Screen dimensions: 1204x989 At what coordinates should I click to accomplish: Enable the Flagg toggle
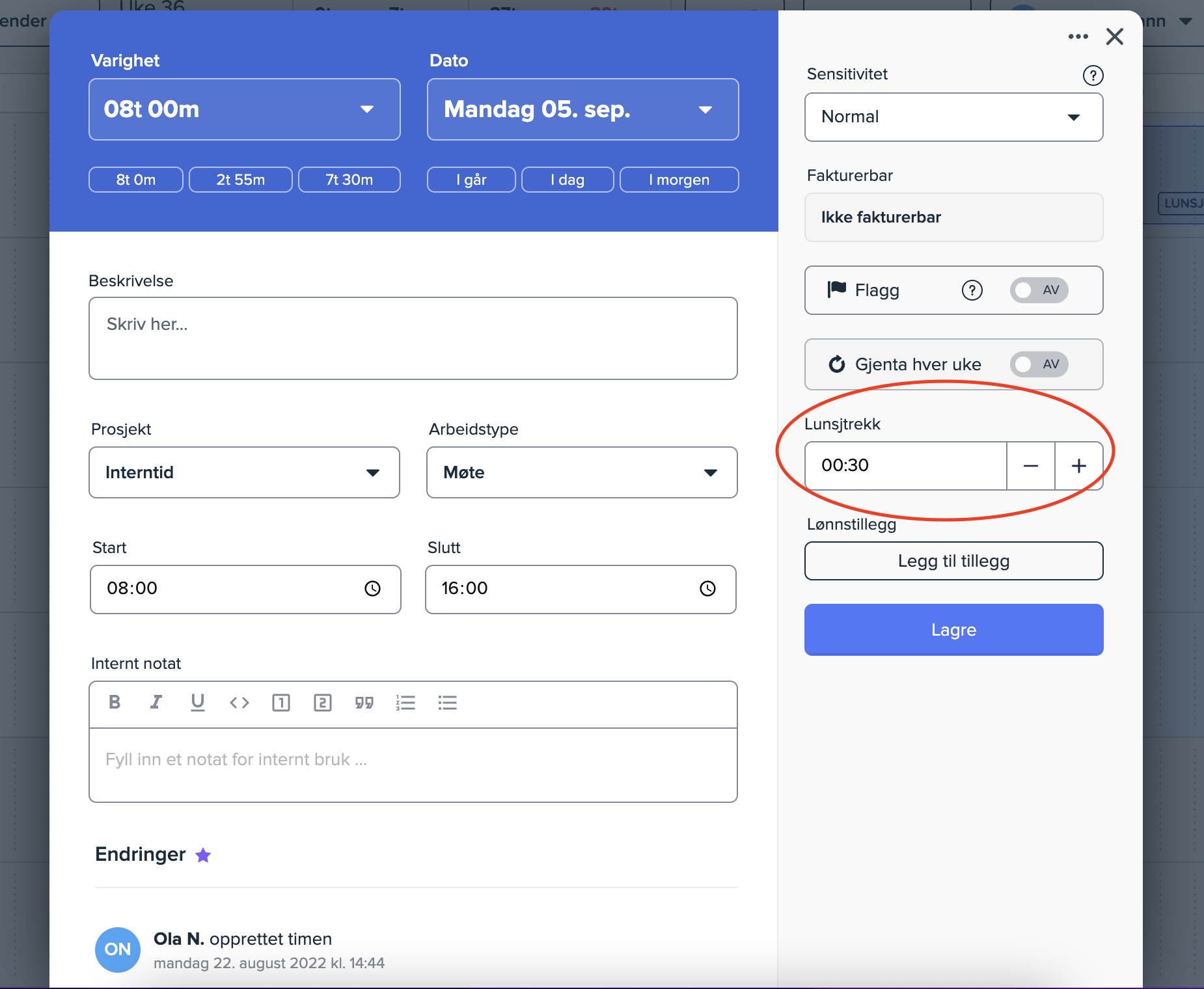tap(1038, 290)
